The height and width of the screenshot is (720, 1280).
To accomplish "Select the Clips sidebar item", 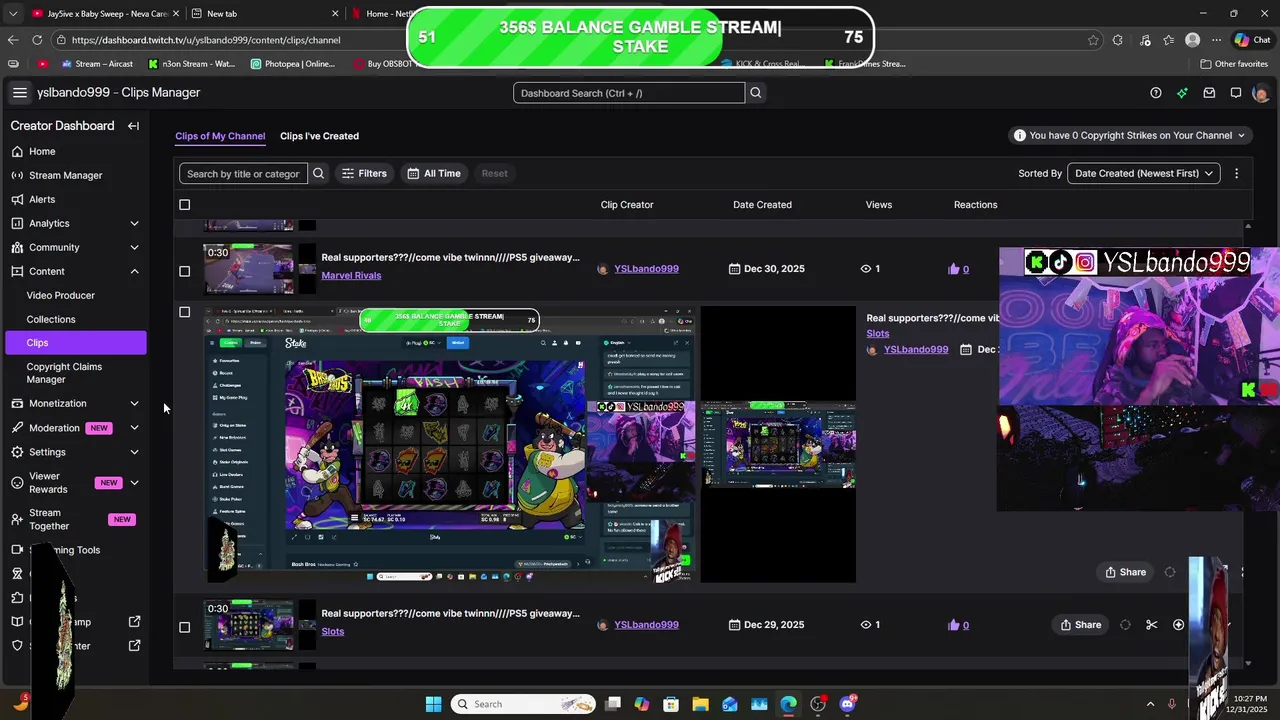I will pyautogui.click(x=76, y=342).
